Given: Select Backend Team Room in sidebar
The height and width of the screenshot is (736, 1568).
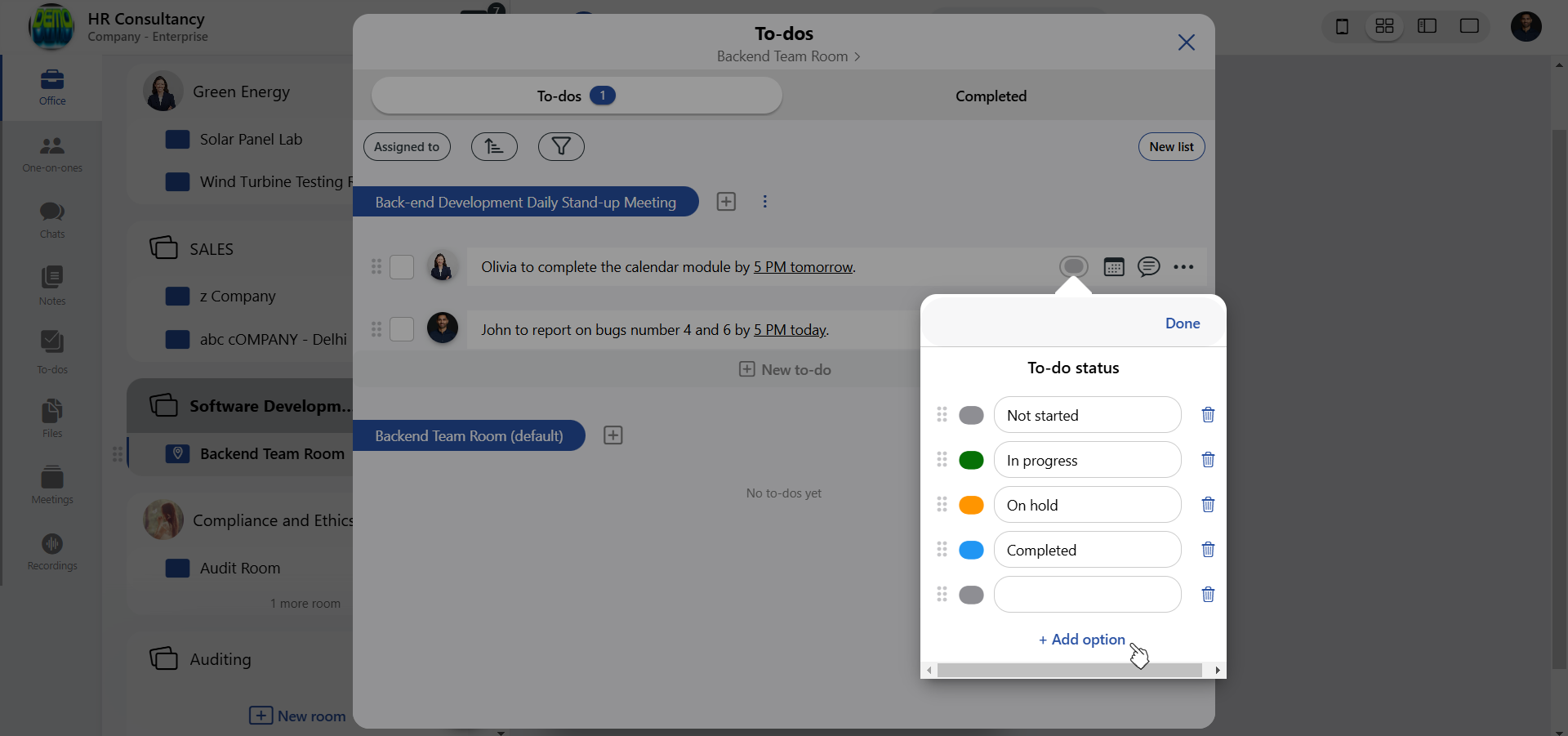Looking at the screenshot, I should 272,453.
